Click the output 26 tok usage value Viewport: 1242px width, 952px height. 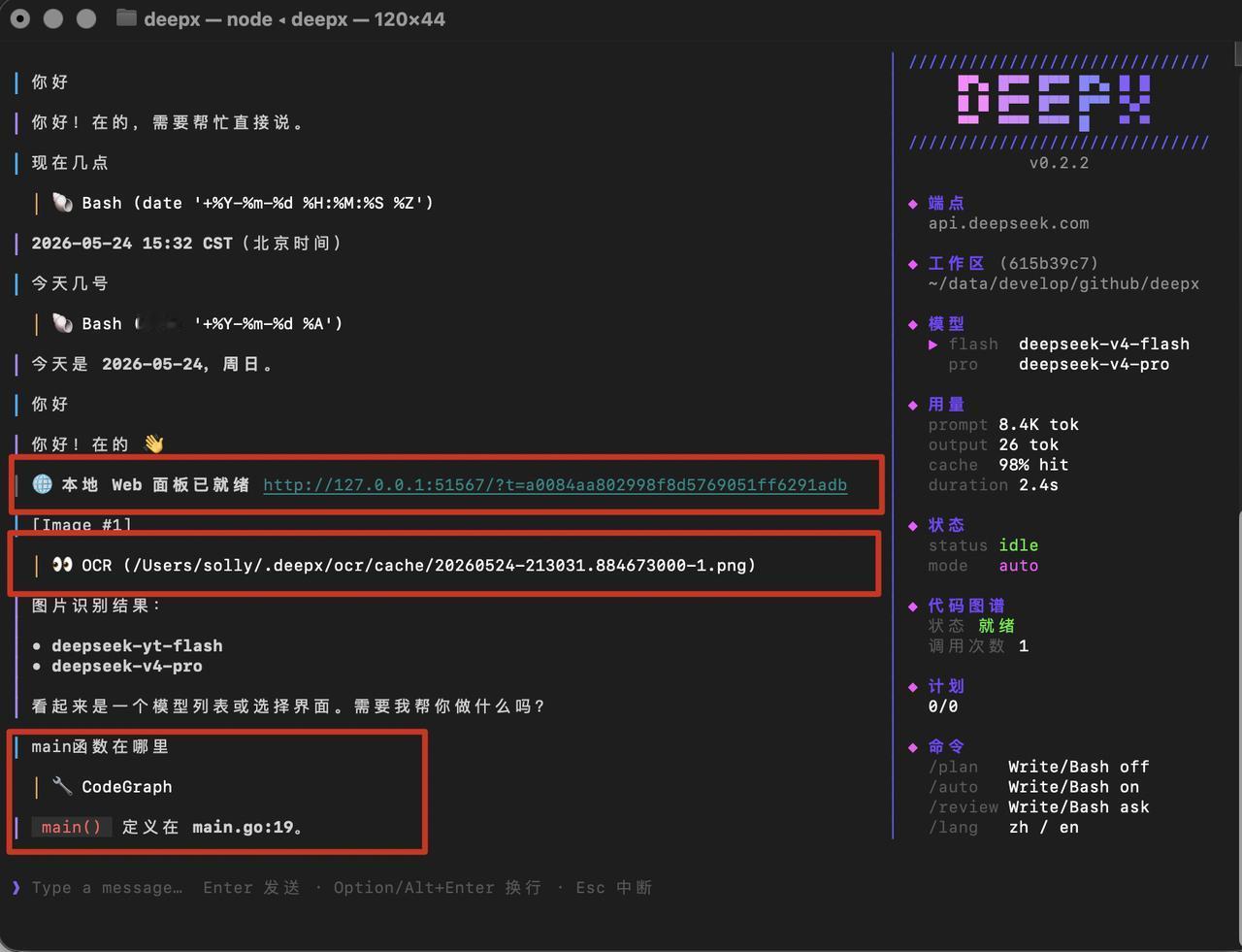[x=1029, y=444]
